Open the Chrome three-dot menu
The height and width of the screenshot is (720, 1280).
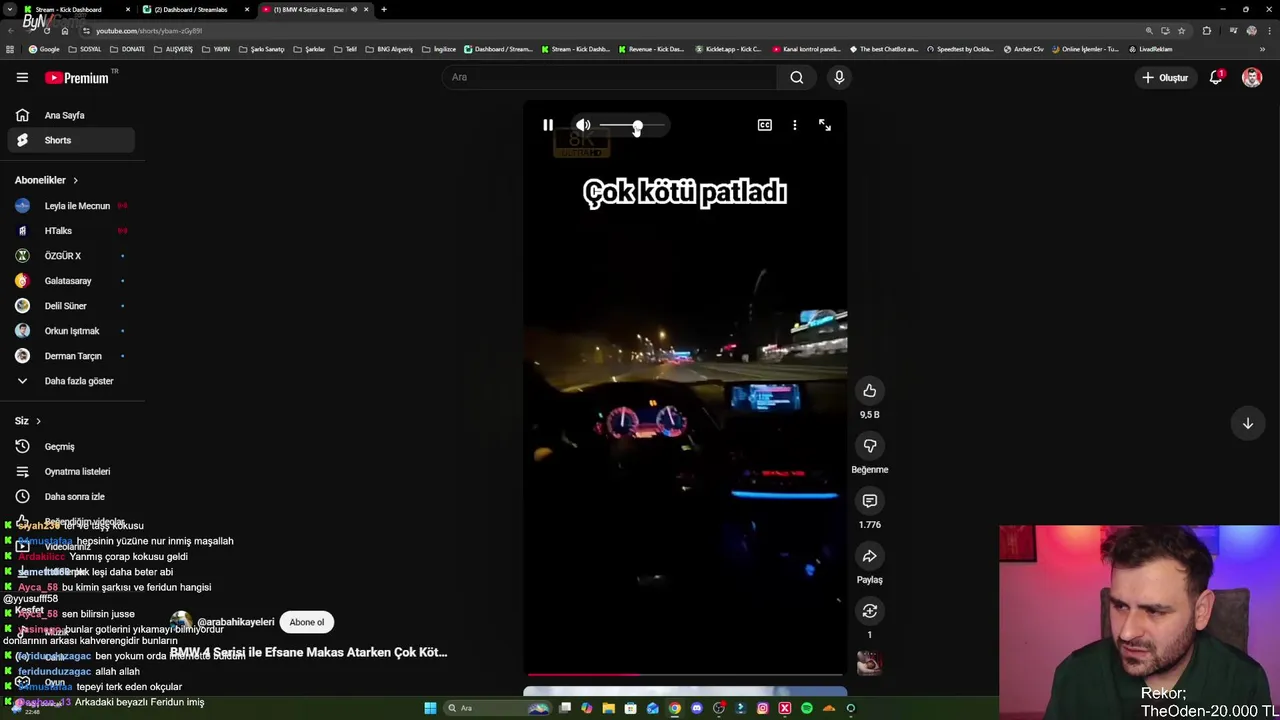(1269, 31)
